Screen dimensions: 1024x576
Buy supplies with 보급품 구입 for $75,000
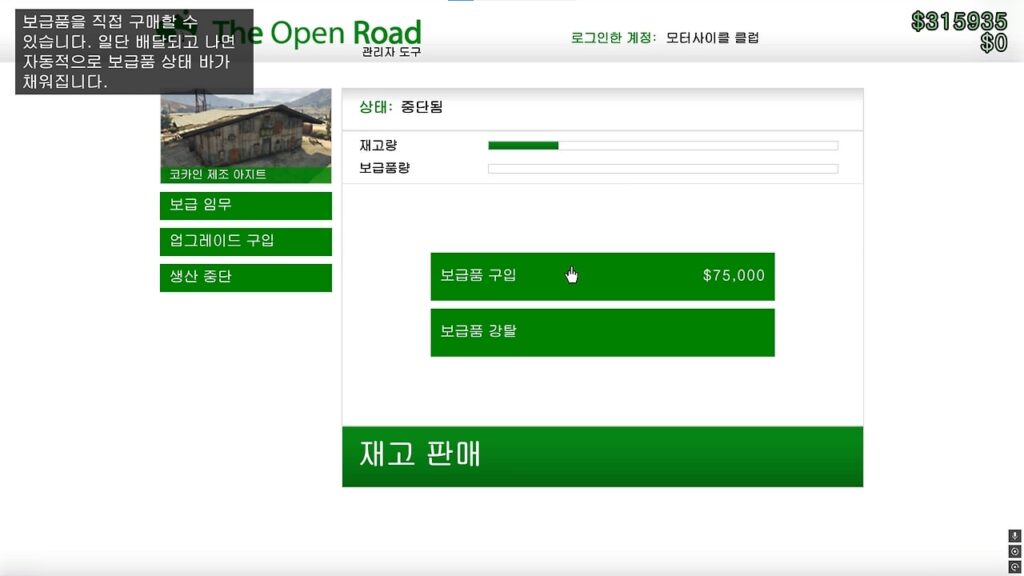tap(602, 276)
